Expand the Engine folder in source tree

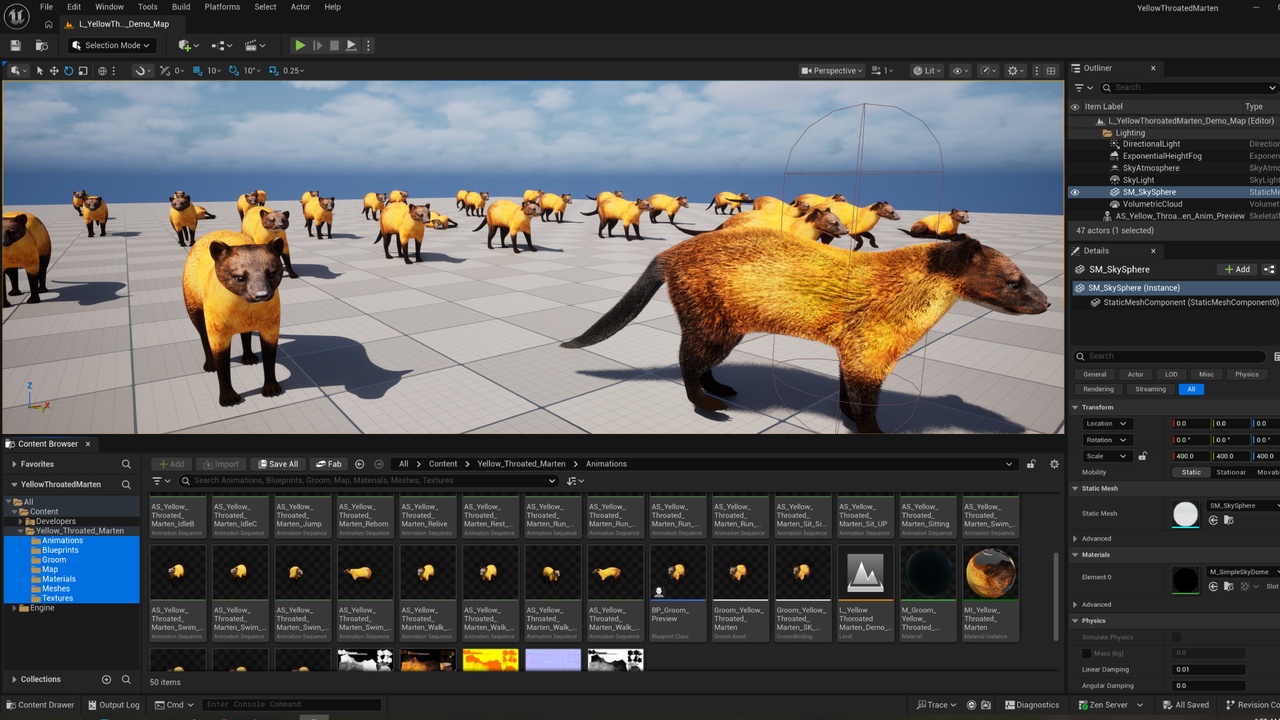pos(14,608)
